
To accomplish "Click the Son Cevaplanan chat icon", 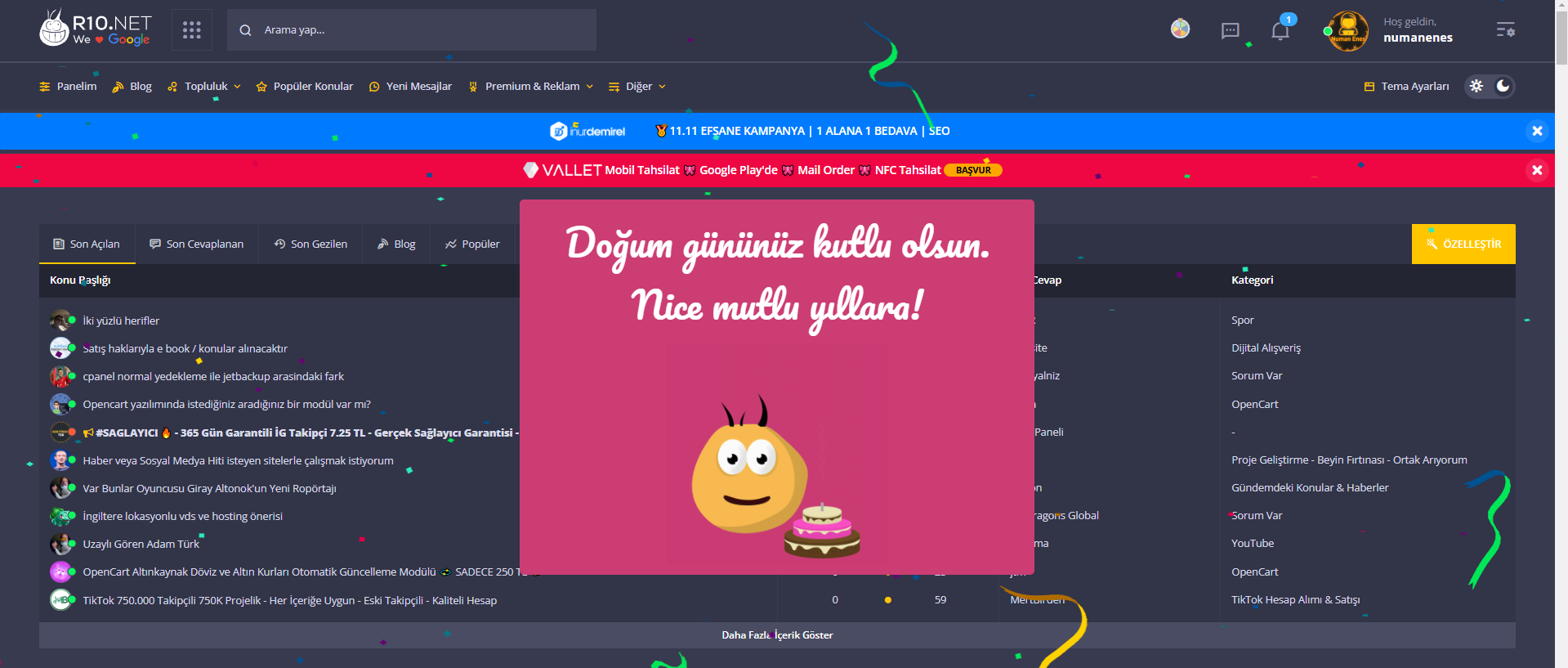I will [x=155, y=244].
